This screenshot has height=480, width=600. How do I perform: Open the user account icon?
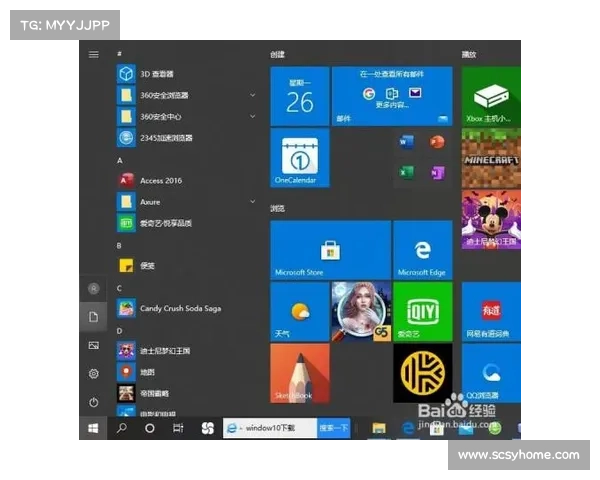coord(94,288)
